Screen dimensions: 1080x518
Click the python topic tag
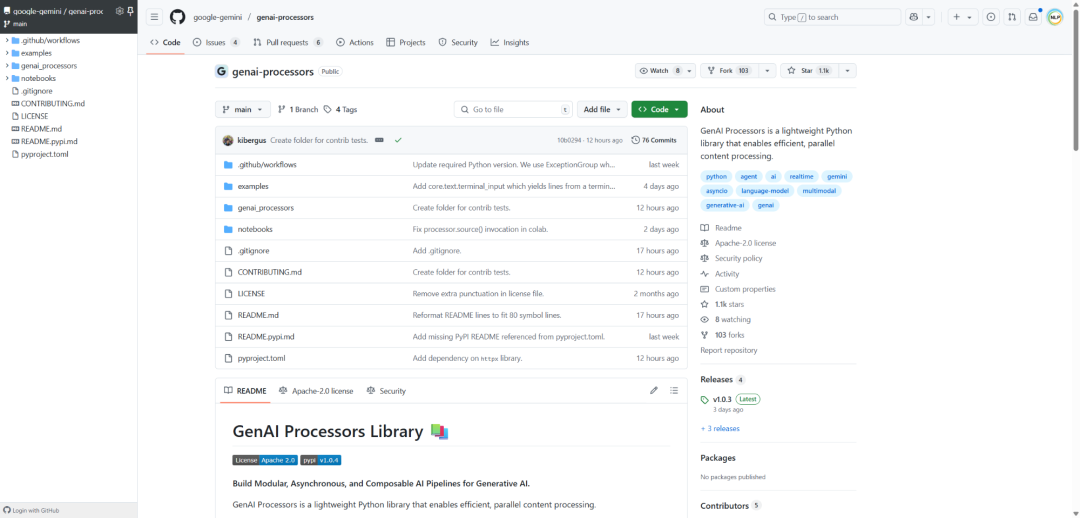pos(716,176)
